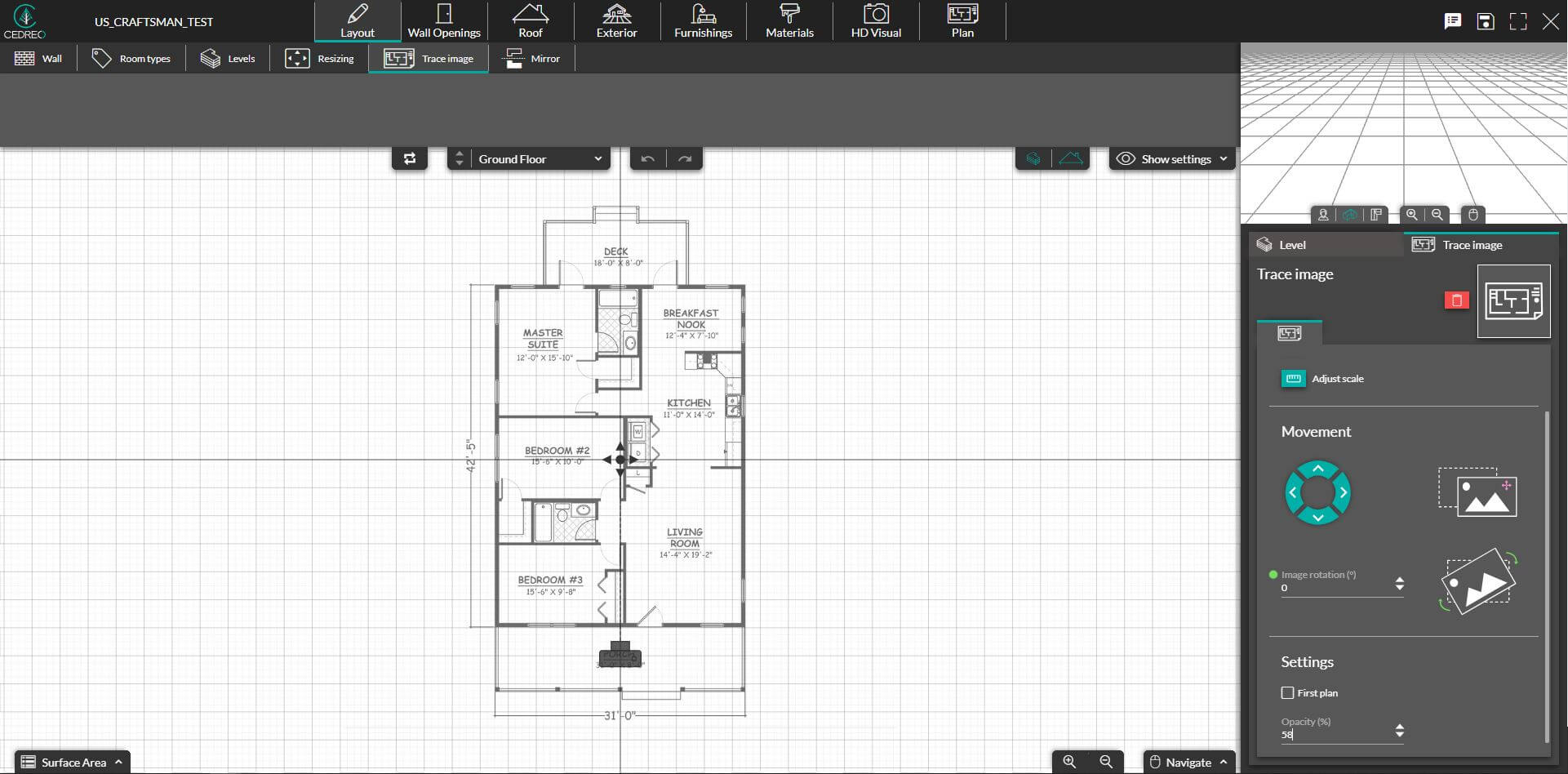Screen dimensions: 1568x774
Task: Select the image rotation tool
Action: pos(1478,580)
